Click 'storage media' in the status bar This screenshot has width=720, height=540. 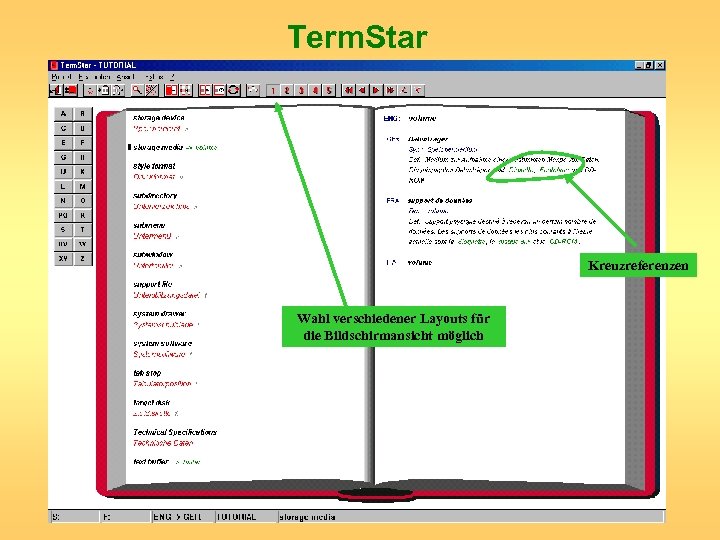click(x=307, y=517)
